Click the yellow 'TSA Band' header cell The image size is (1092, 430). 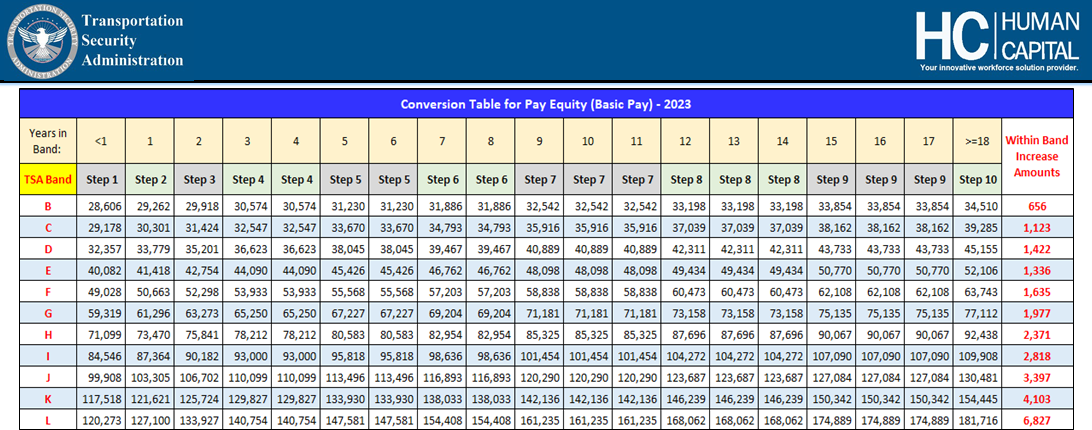click(x=47, y=180)
